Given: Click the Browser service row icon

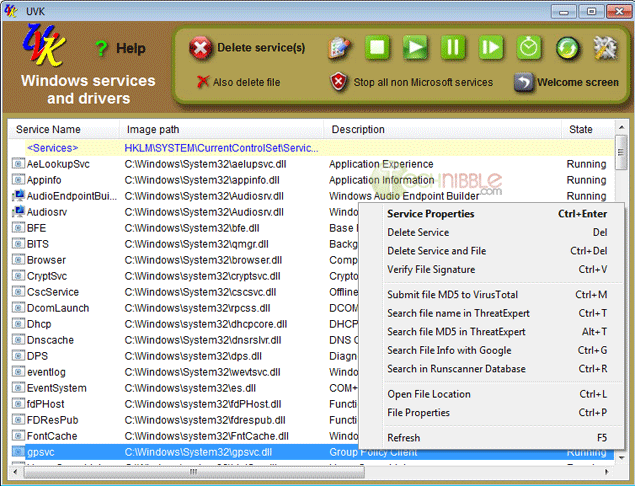Looking at the screenshot, I should pyautogui.click(x=18, y=260).
